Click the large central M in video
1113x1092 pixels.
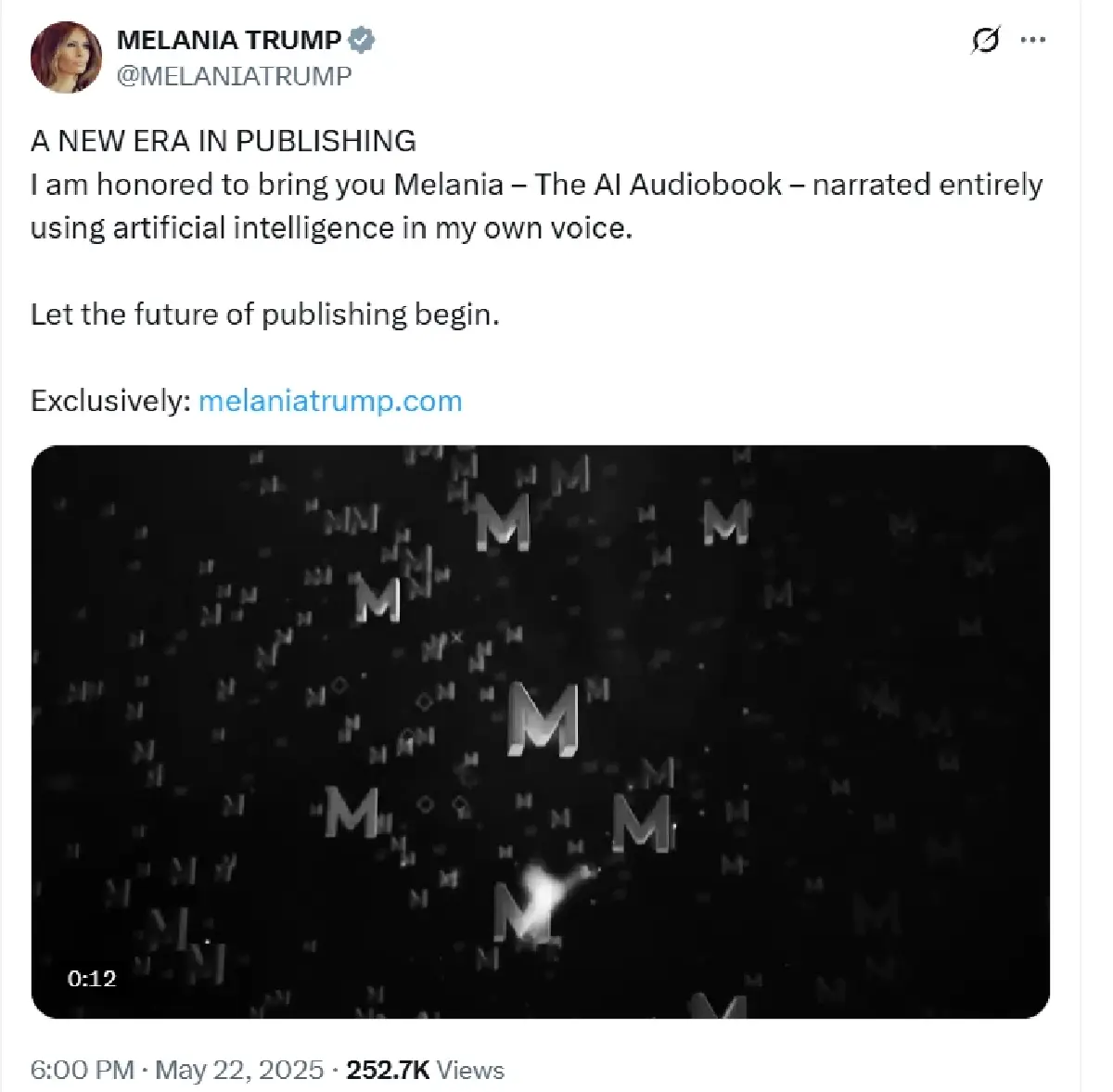coord(543,718)
